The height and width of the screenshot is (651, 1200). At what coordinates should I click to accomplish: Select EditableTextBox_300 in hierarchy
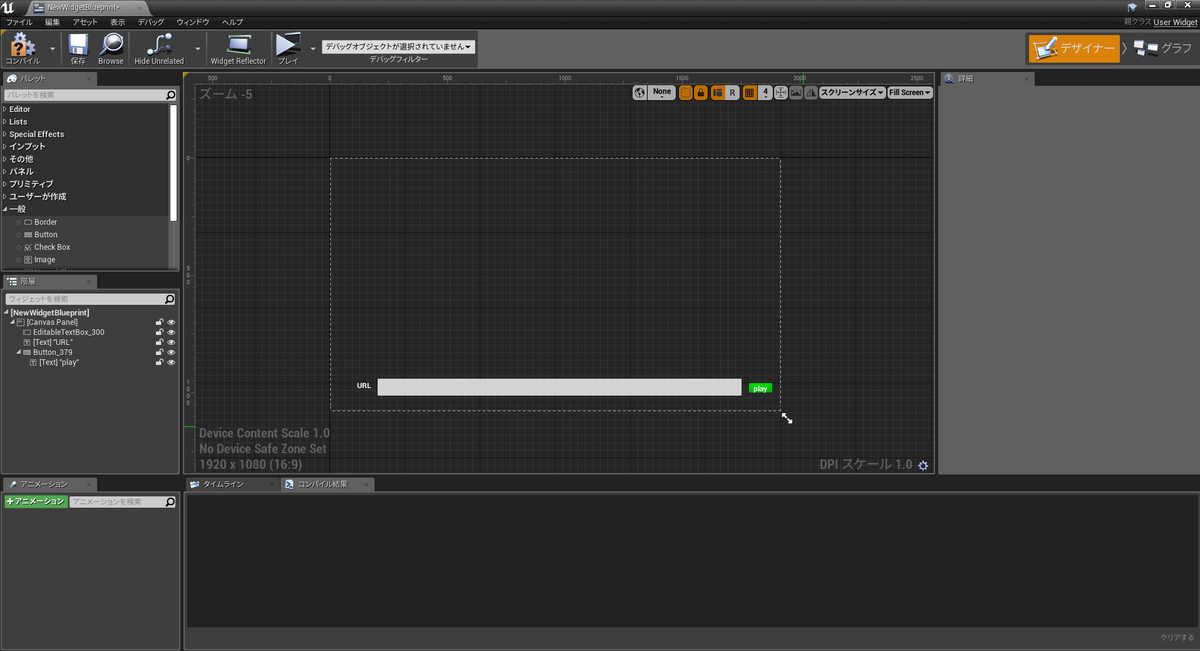[x=68, y=332]
